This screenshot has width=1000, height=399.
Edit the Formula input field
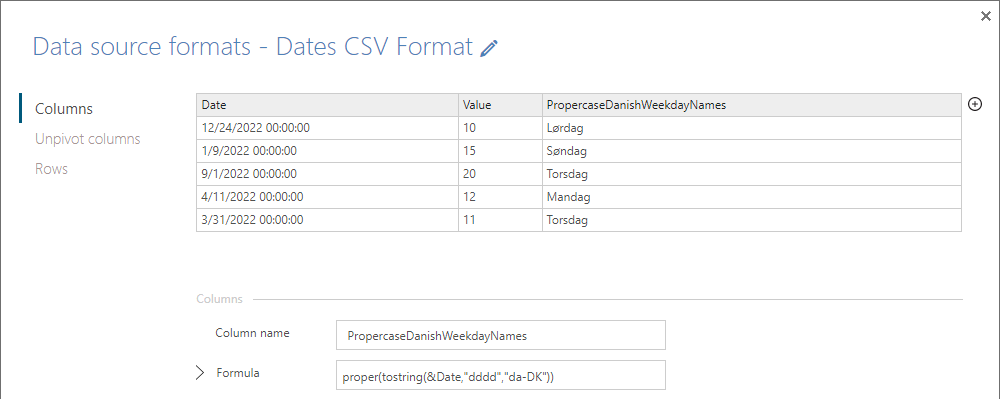click(501, 375)
